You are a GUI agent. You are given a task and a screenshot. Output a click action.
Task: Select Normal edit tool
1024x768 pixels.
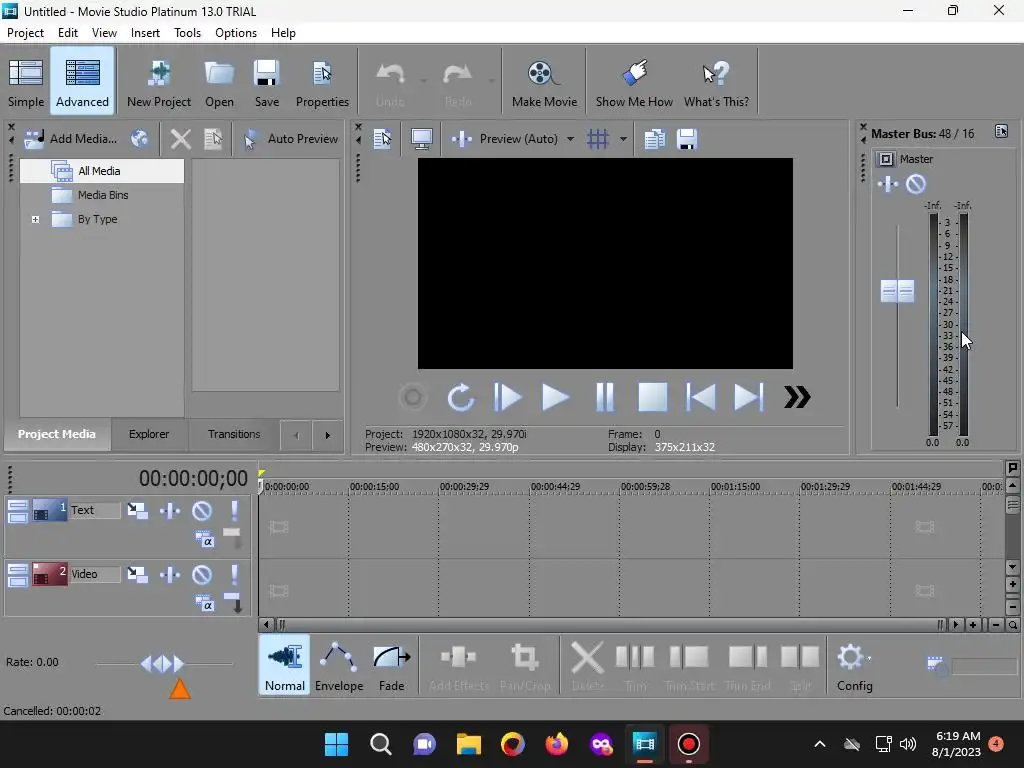(284, 665)
